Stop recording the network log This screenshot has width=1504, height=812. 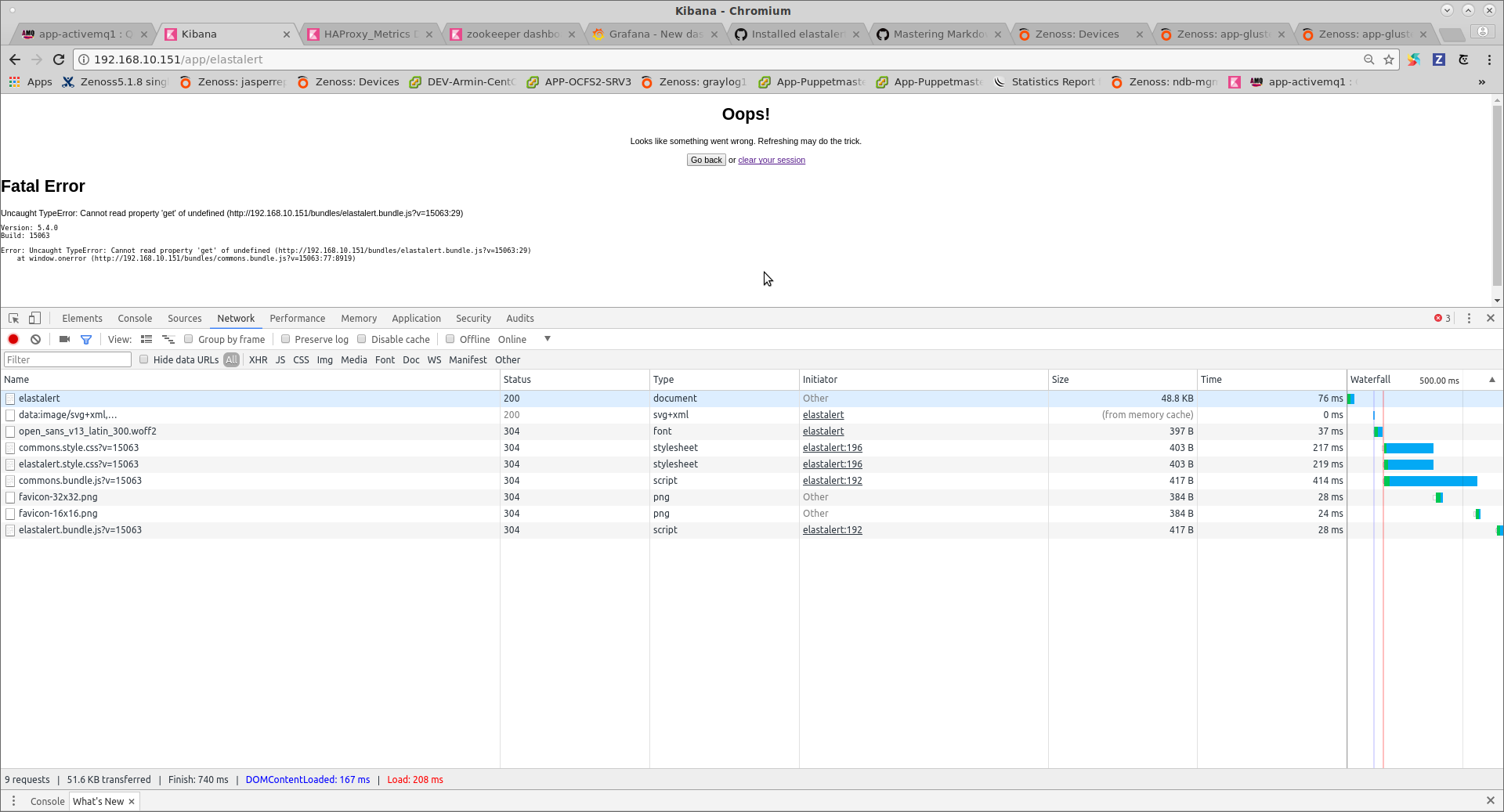(13, 339)
